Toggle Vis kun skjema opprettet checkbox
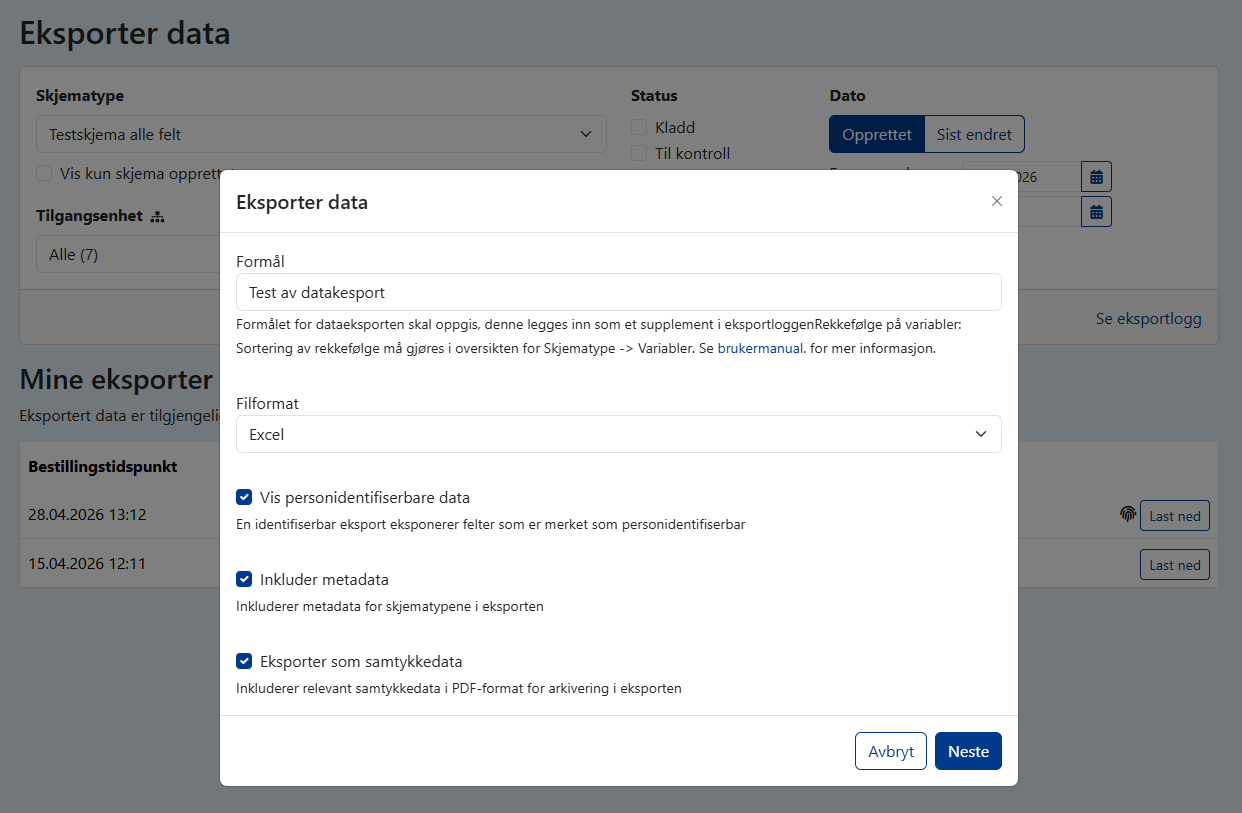The height and width of the screenshot is (813, 1242). coord(44,173)
